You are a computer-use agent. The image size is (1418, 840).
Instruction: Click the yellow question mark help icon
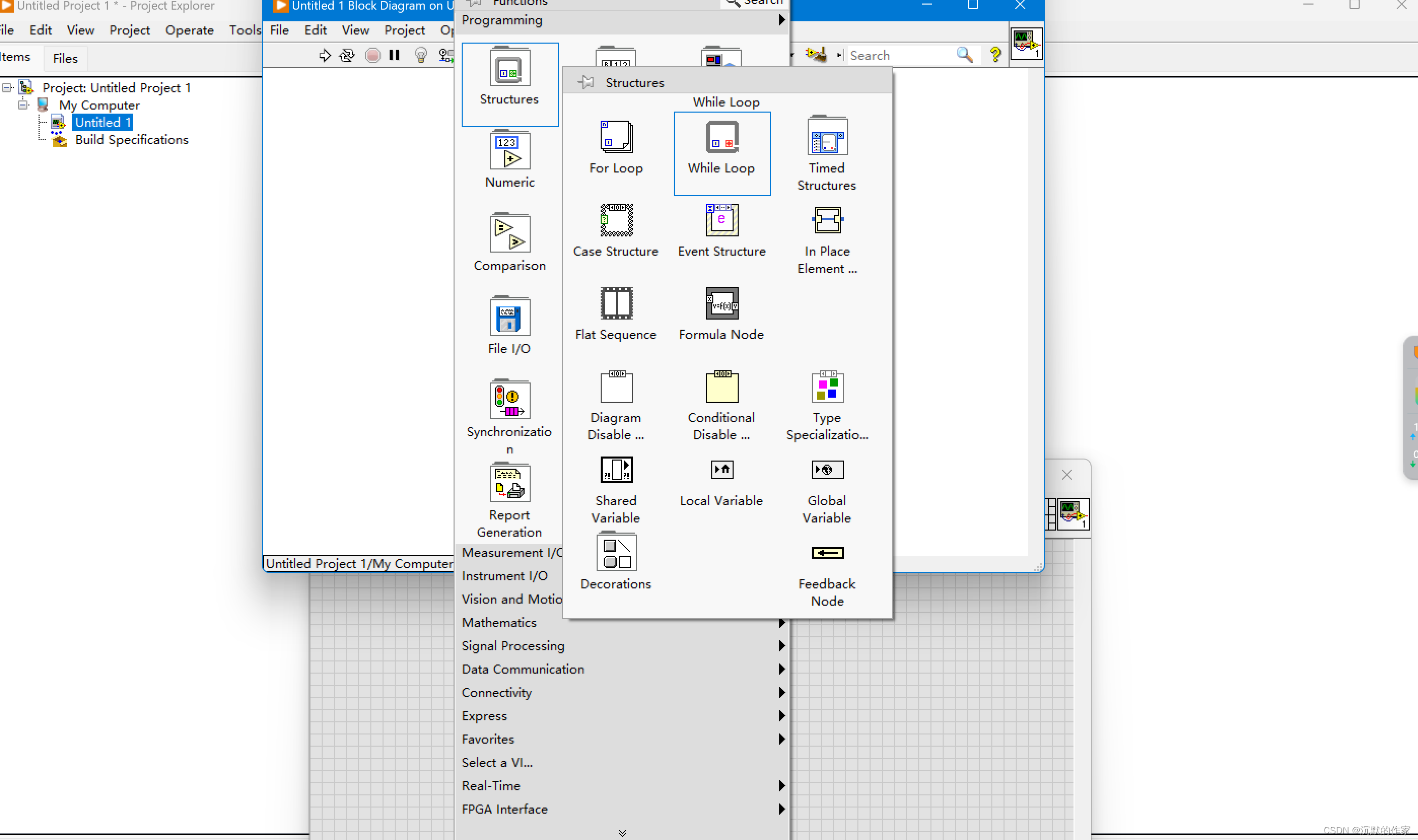coord(995,55)
